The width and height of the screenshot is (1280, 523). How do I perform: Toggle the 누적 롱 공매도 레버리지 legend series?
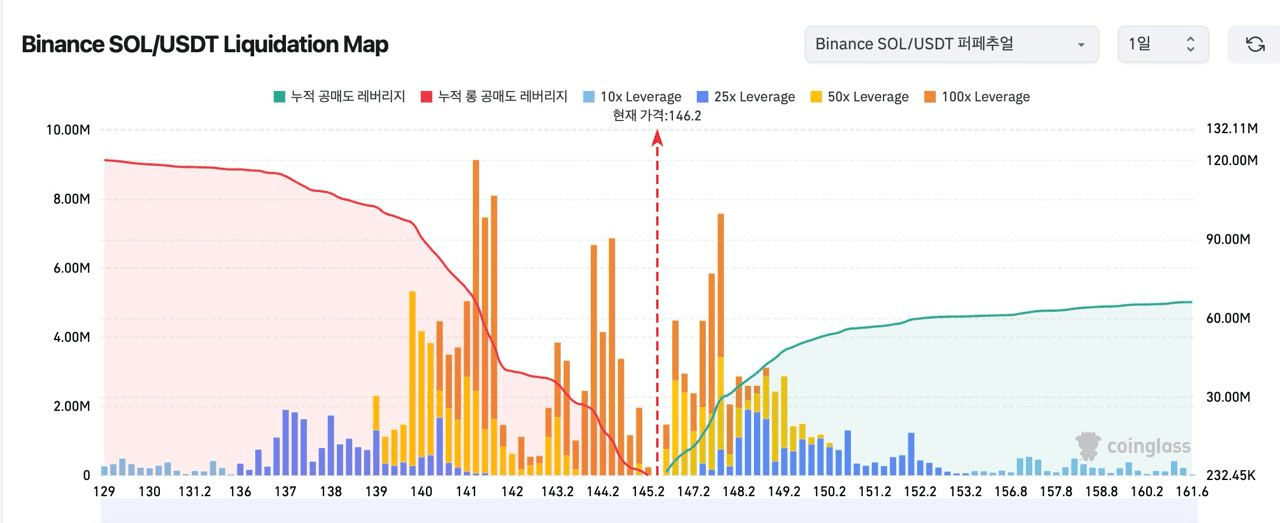[493, 97]
